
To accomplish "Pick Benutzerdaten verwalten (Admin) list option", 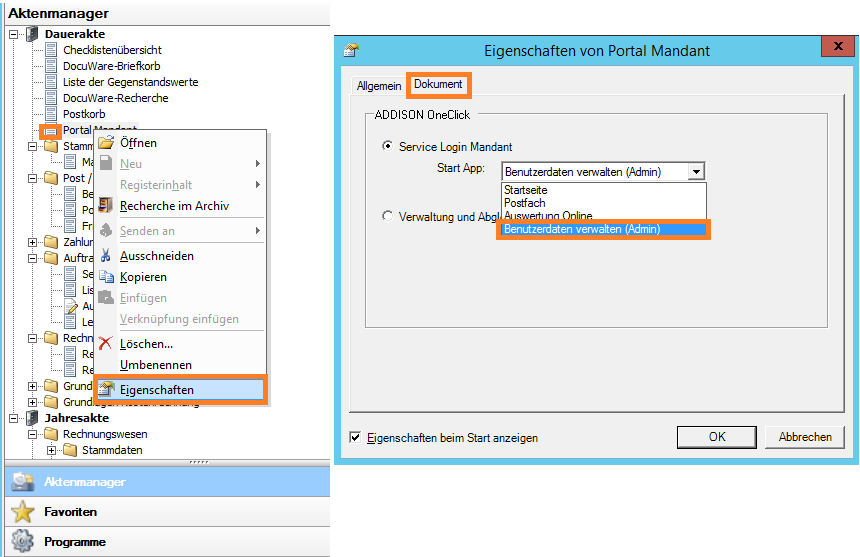I will pyautogui.click(x=604, y=229).
